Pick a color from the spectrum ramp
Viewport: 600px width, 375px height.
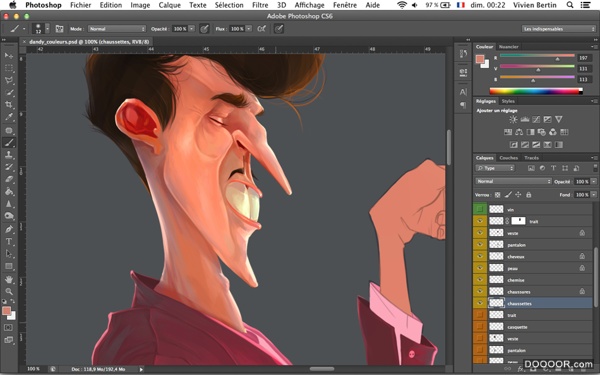536,91
